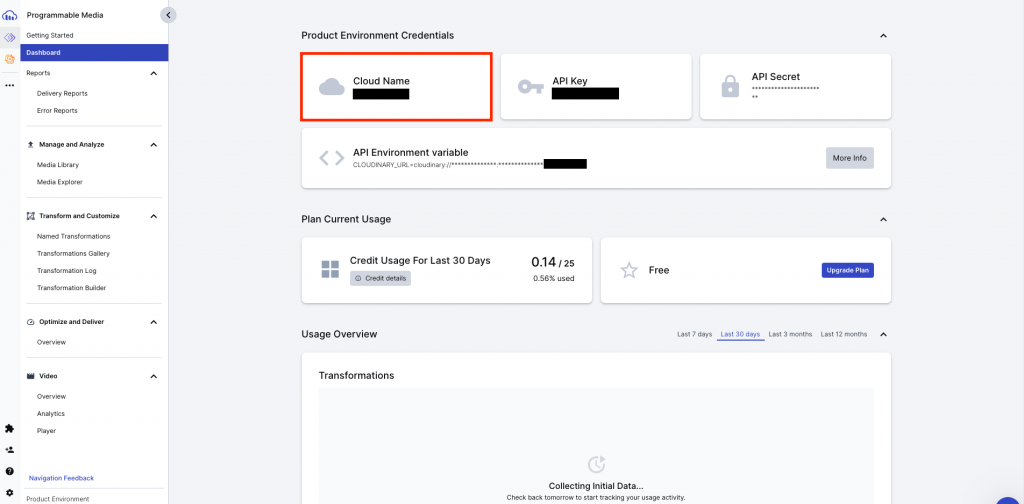Open the Navigation Feedback link

pos(61,478)
